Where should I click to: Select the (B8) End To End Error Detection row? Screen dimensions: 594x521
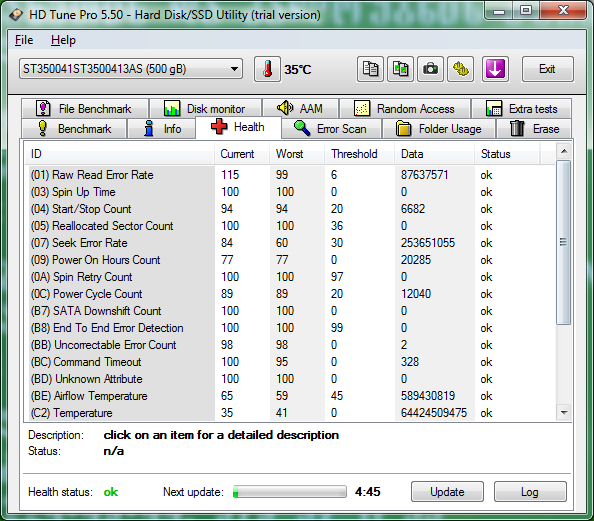[x=290, y=328]
